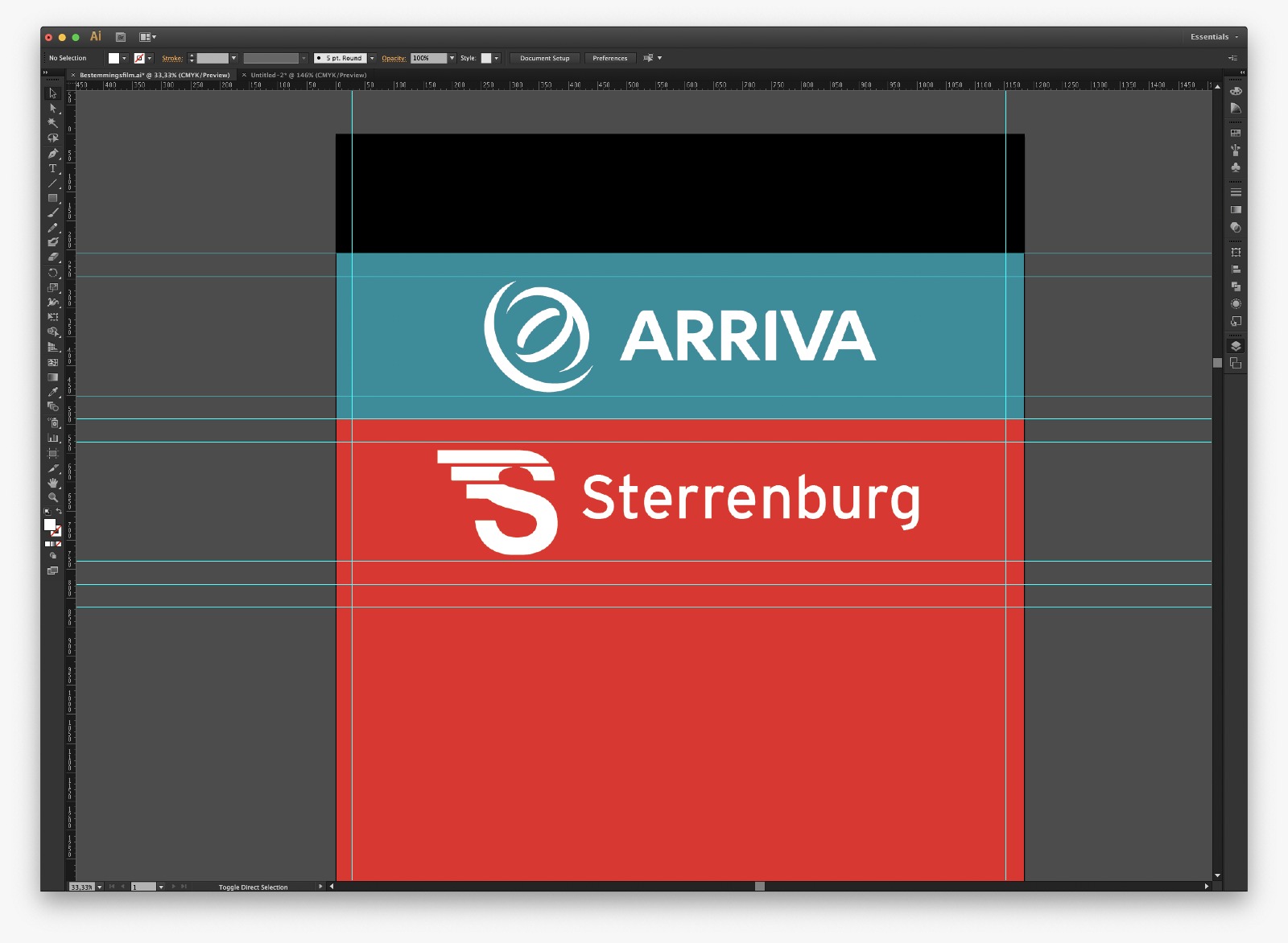Viewport: 1288px width, 943px height.
Task: Select the Selection (black arrow) tool
Action: [53, 93]
